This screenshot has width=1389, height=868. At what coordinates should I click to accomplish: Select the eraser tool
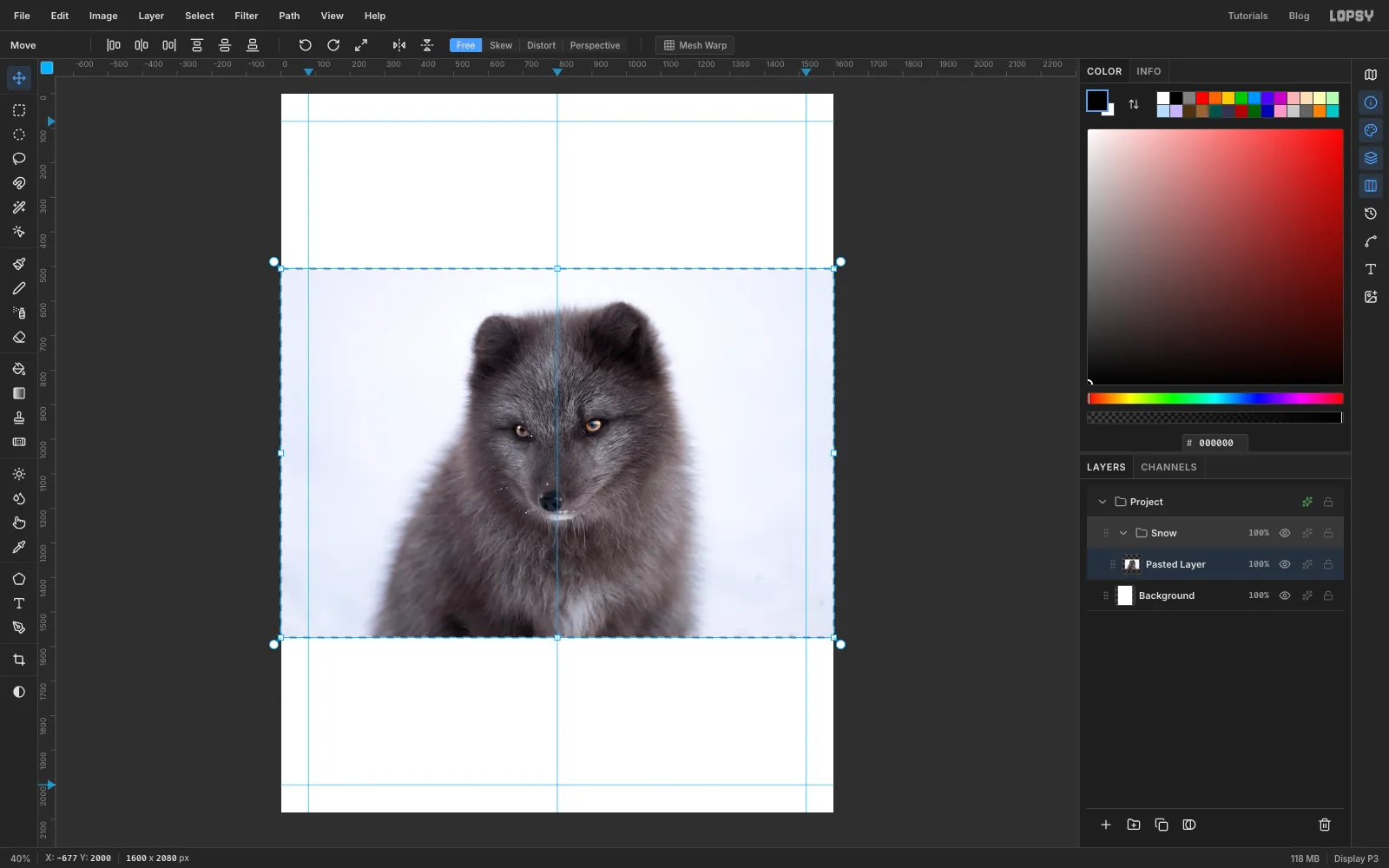19,337
